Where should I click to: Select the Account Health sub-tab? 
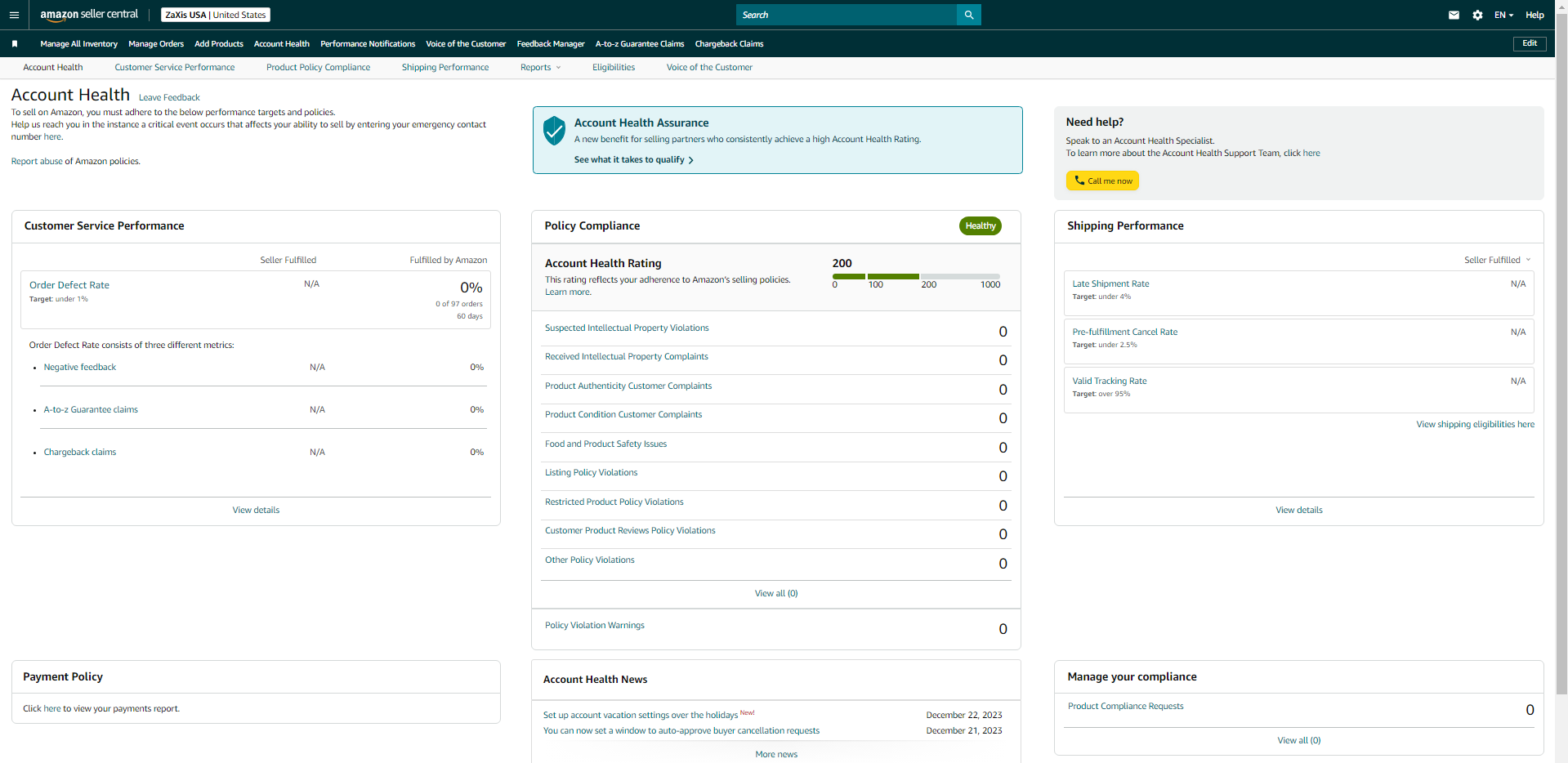tap(53, 67)
